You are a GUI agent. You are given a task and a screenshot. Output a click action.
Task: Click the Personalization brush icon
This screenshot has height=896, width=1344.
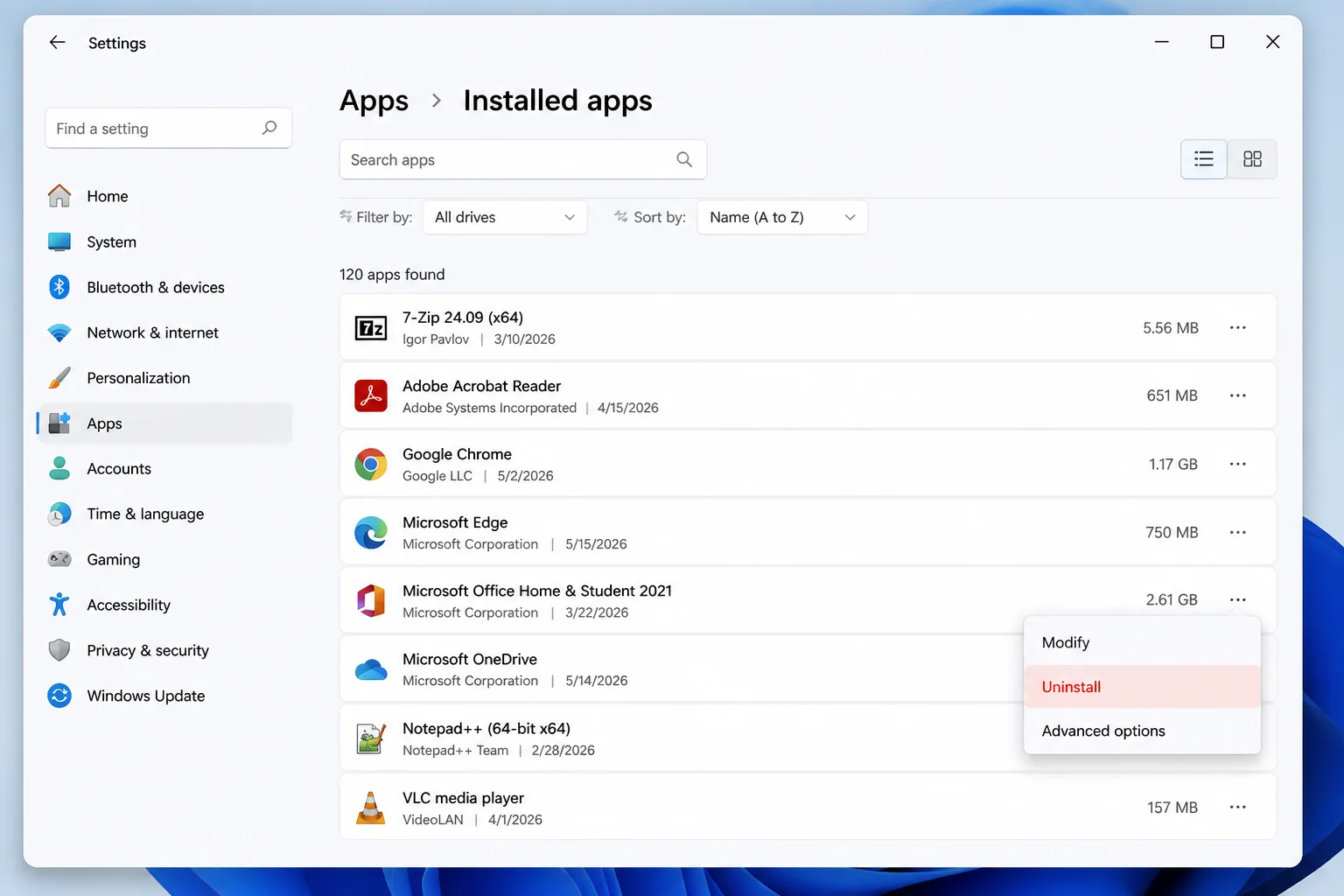pyautogui.click(x=59, y=378)
